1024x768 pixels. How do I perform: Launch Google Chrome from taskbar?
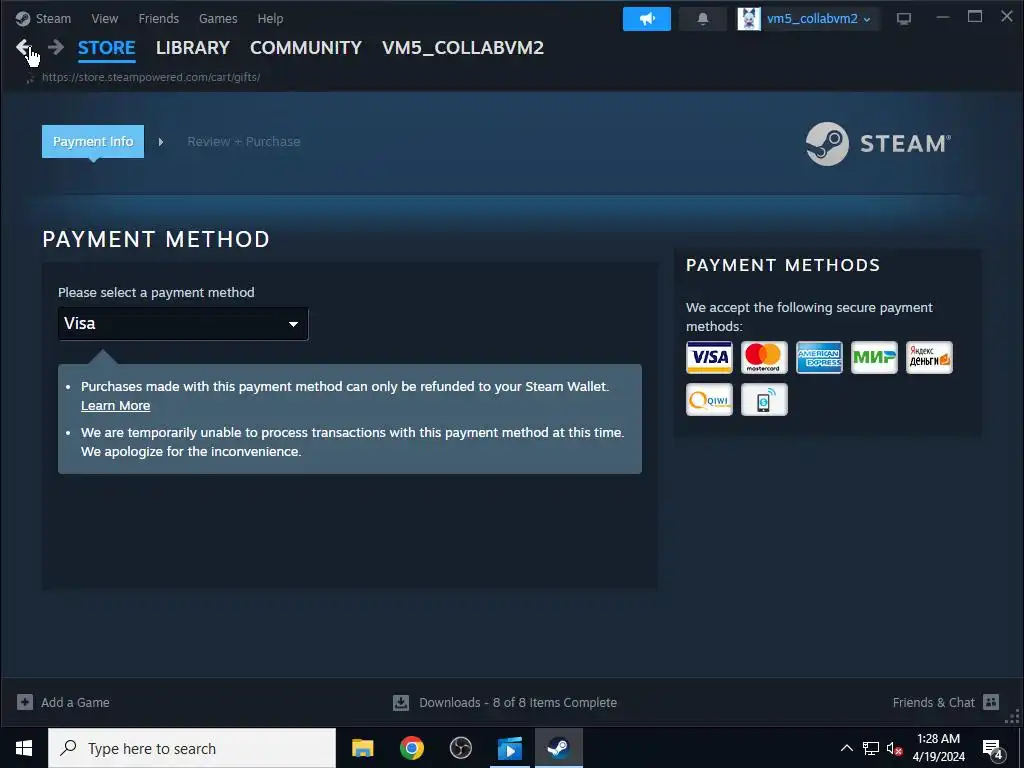point(411,748)
